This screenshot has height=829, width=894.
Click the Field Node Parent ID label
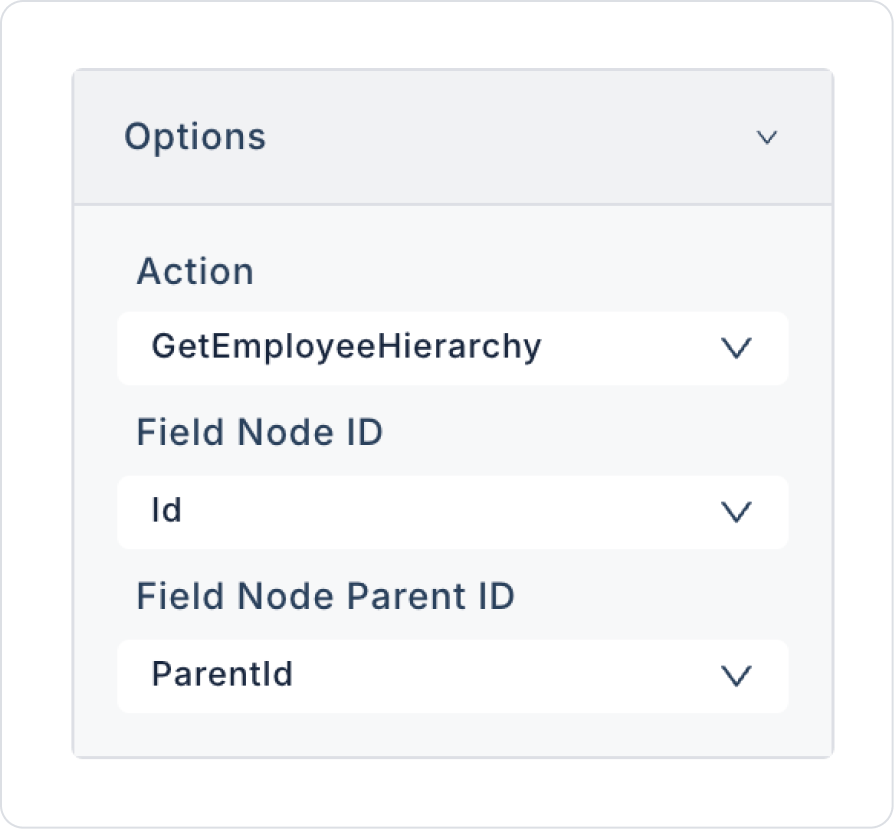coord(325,598)
